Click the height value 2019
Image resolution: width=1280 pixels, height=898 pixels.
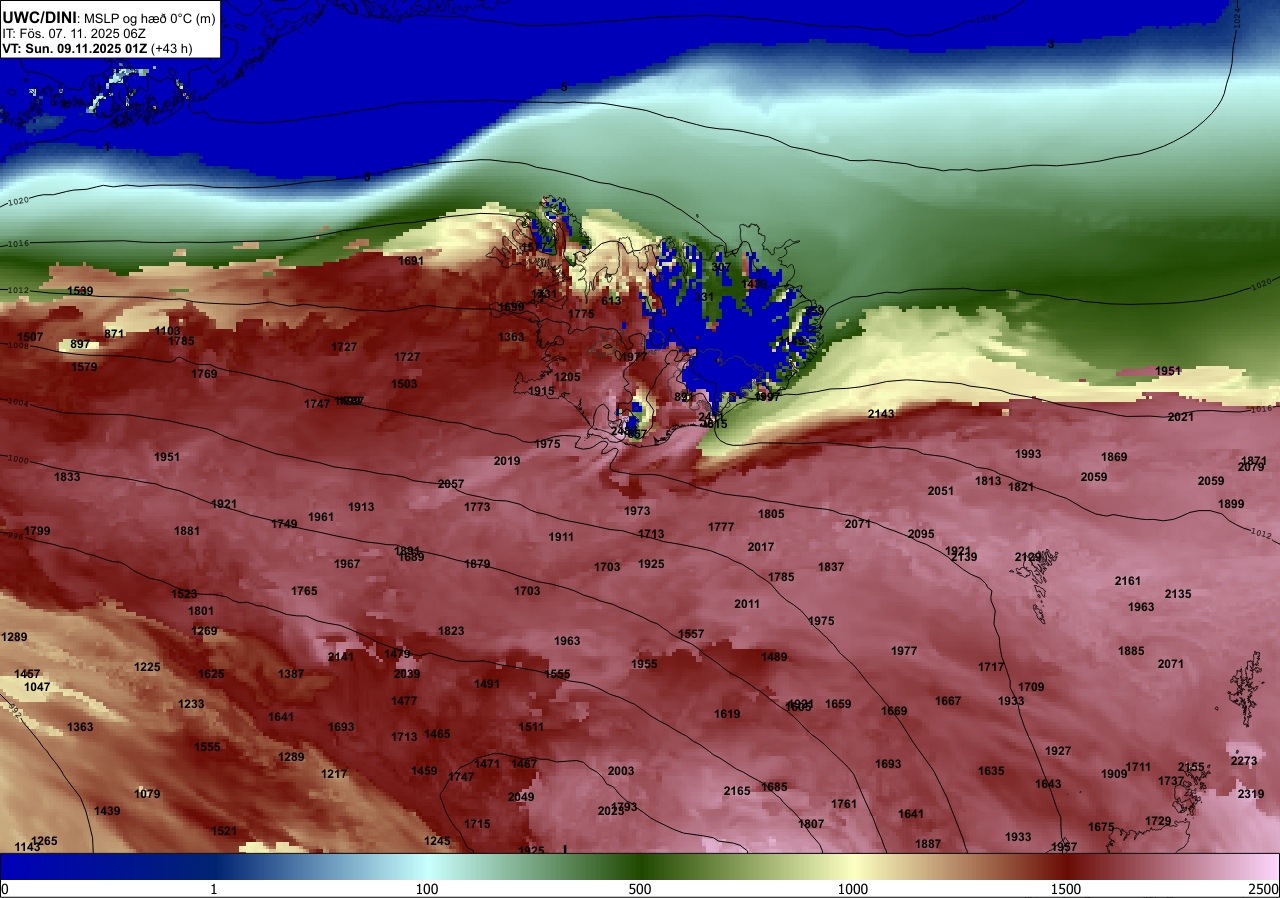tap(507, 461)
